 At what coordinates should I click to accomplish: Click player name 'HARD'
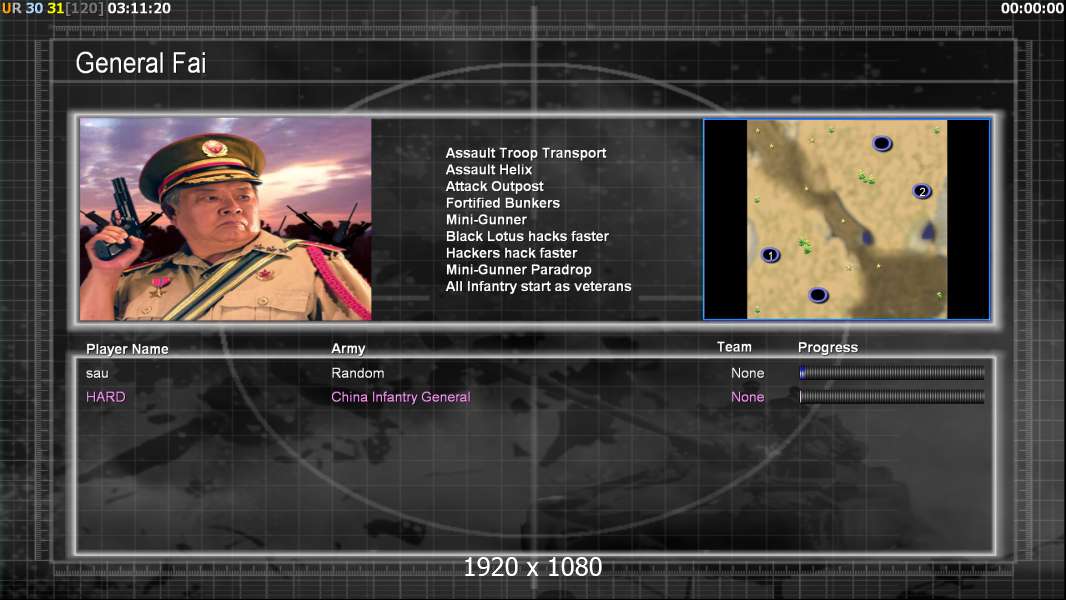(x=105, y=397)
